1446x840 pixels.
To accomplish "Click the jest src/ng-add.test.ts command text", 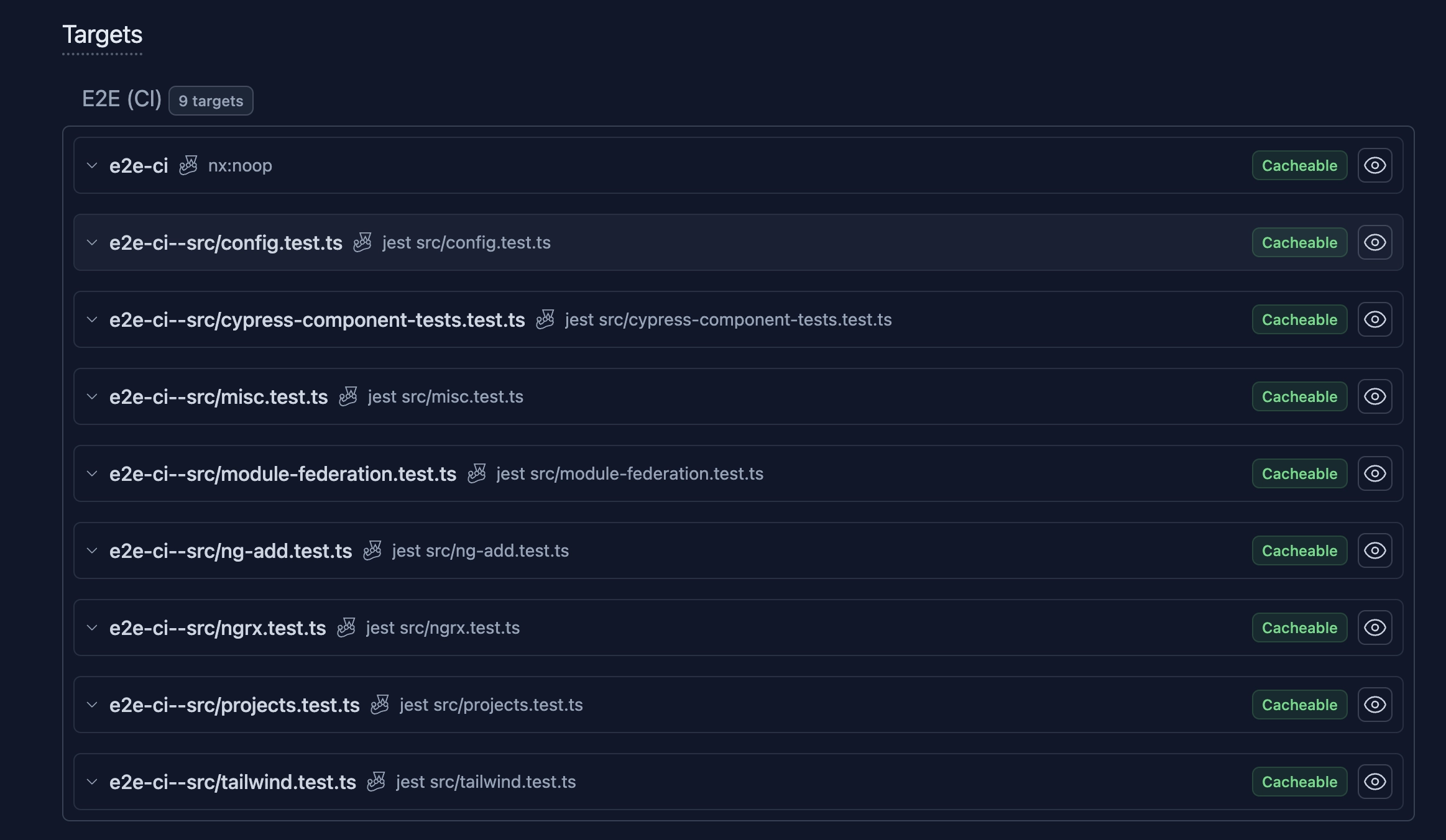I will (480, 550).
